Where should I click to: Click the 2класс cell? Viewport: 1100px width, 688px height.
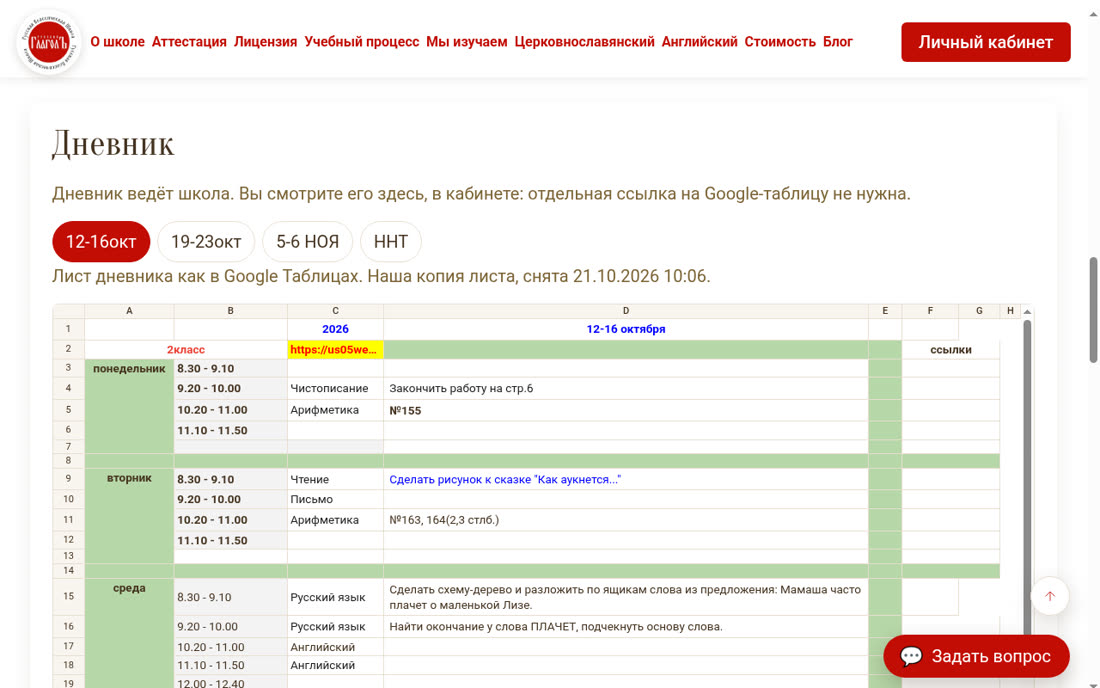point(186,349)
